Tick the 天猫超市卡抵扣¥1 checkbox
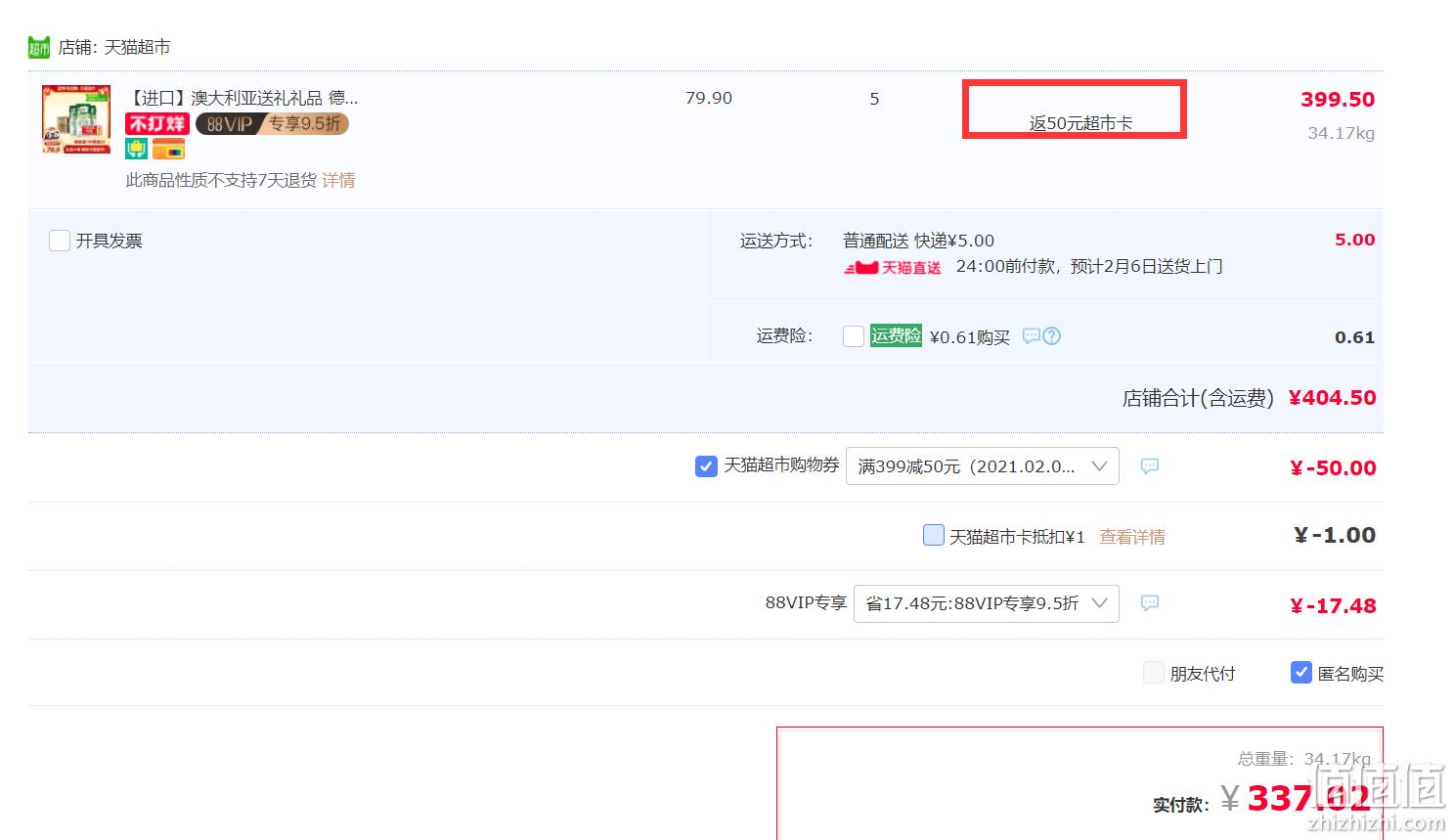The width and height of the screenshot is (1454, 840). coord(934,535)
